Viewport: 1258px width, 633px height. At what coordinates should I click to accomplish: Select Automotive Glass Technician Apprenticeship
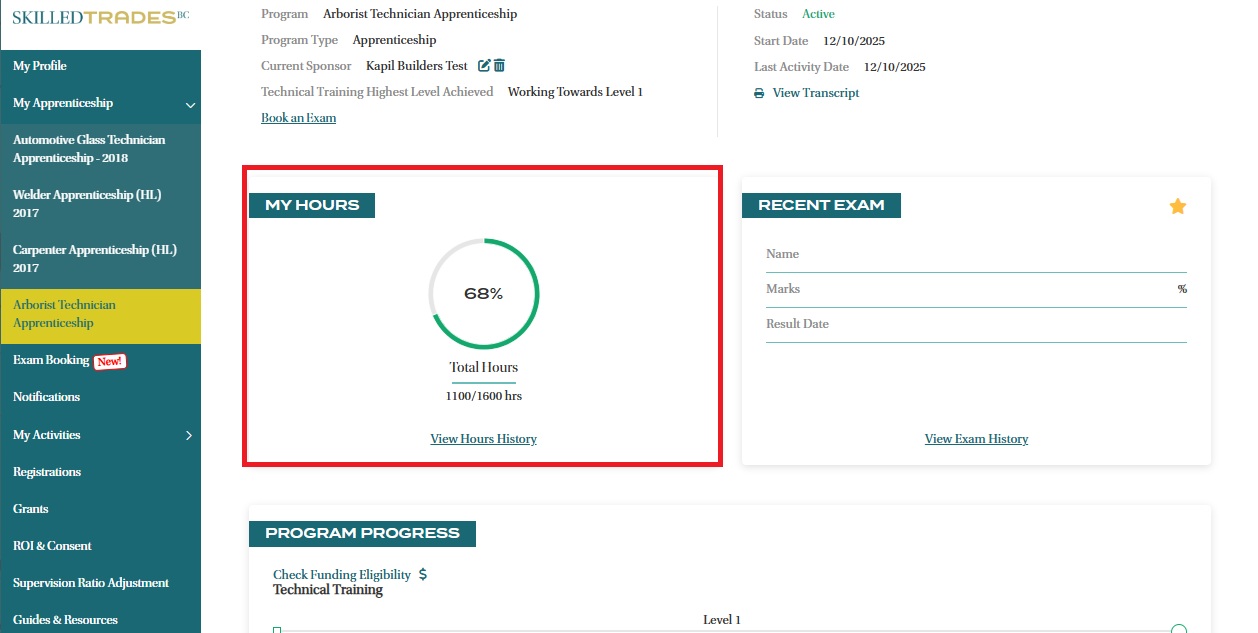click(x=89, y=149)
